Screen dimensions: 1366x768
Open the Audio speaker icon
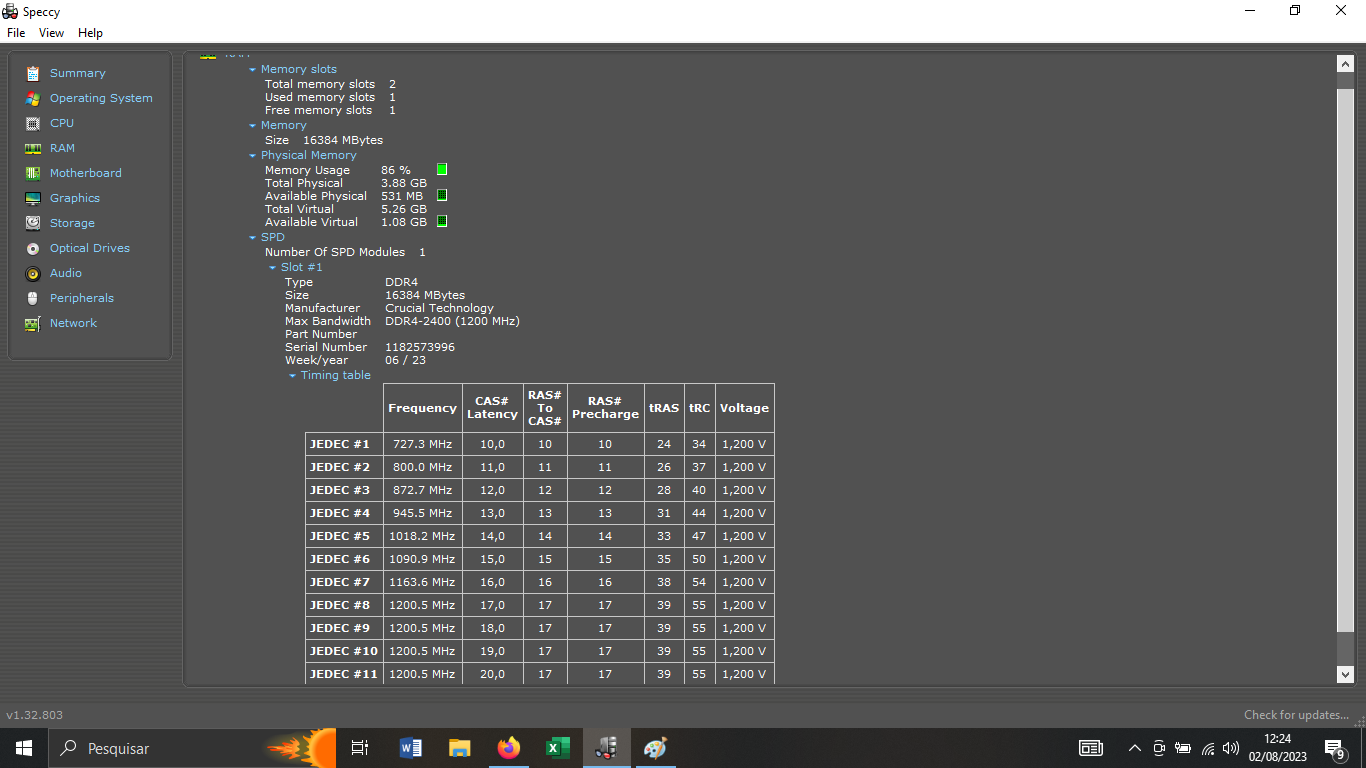pos(33,273)
